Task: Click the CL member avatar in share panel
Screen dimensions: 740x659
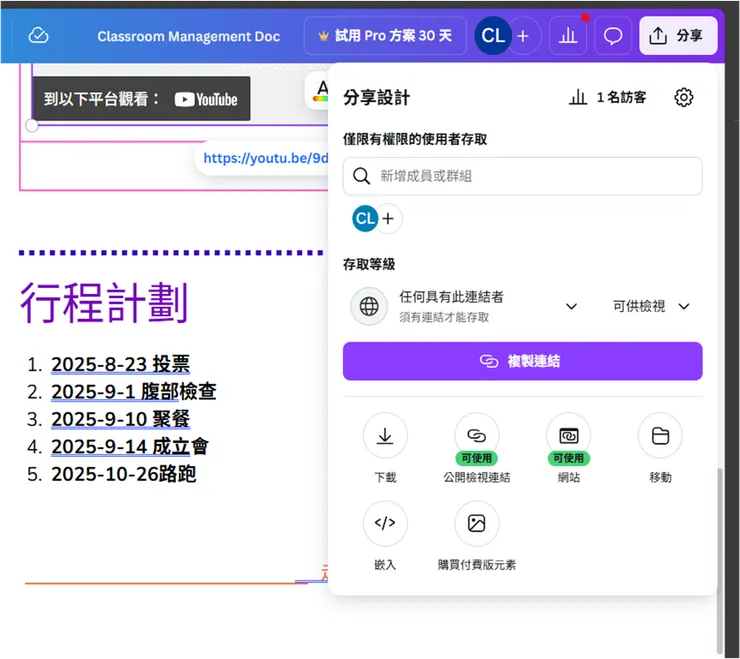Action: pos(365,219)
